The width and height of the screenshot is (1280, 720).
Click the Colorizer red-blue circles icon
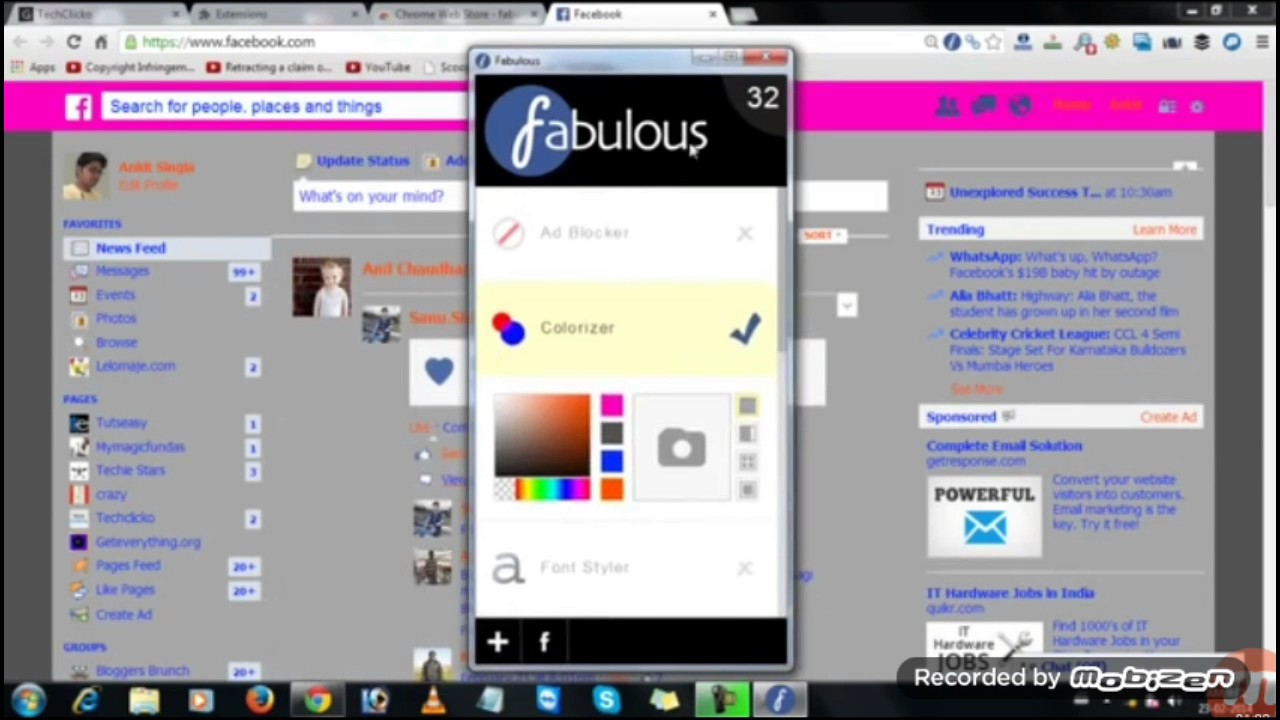[508, 328]
